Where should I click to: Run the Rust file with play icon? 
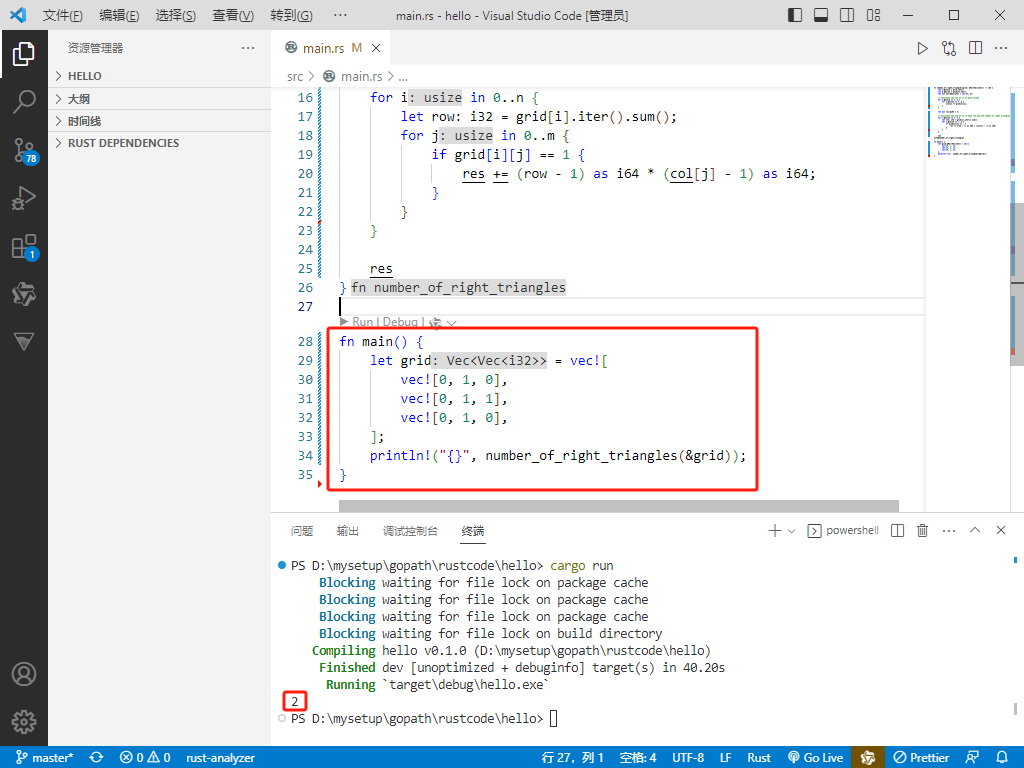tap(922, 48)
